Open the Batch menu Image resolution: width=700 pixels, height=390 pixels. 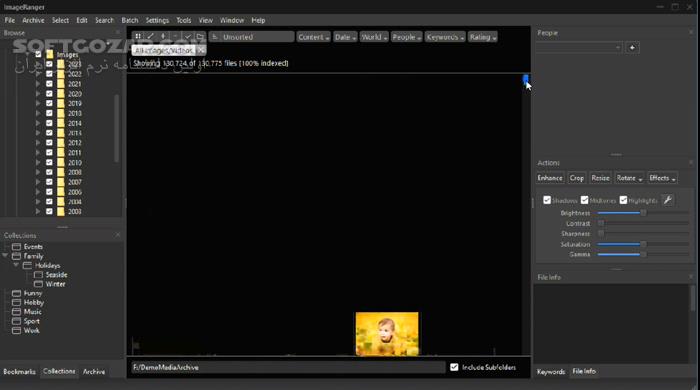tap(130, 21)
